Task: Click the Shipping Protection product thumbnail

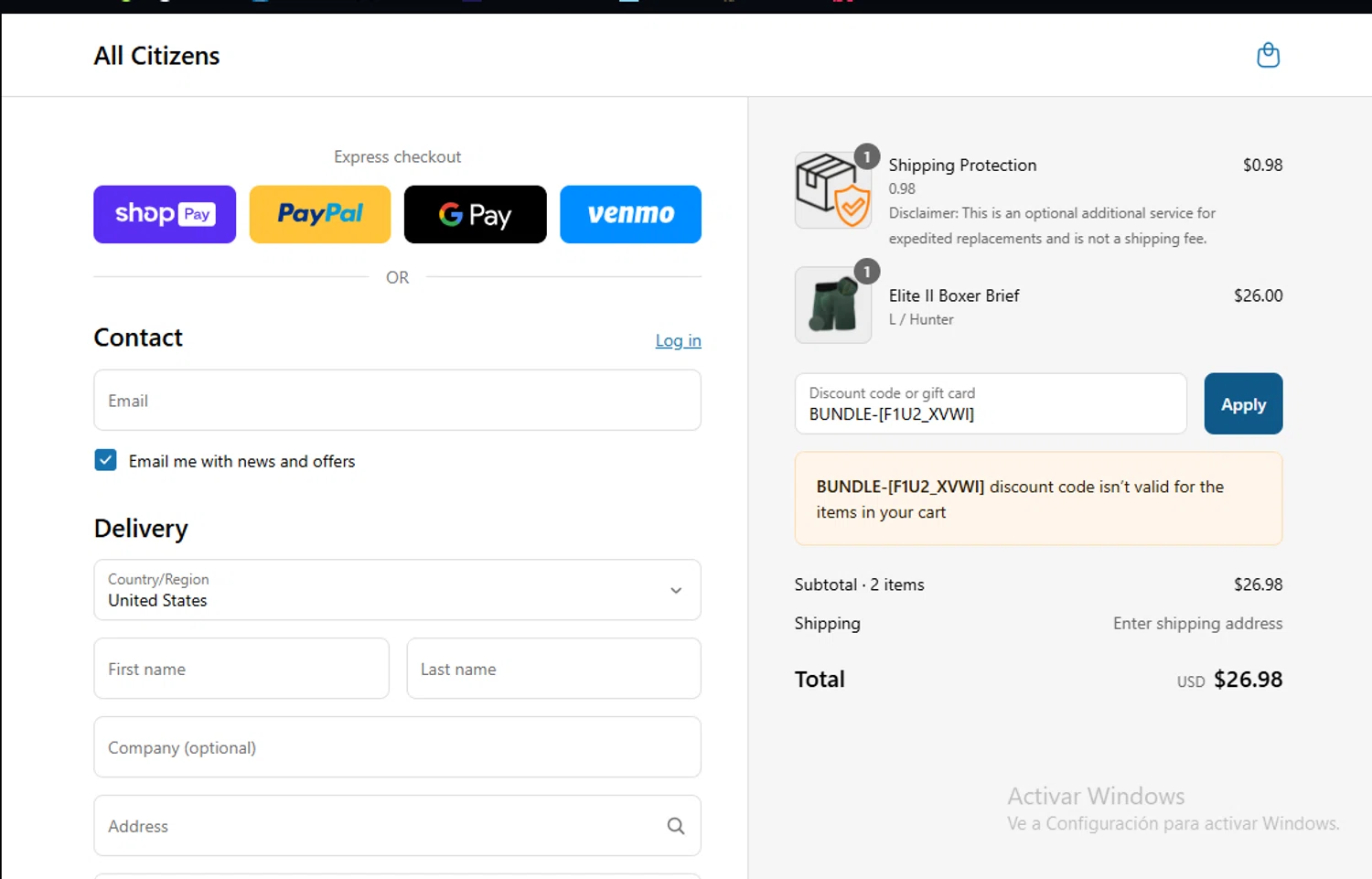Action: [x=833, y=190]
